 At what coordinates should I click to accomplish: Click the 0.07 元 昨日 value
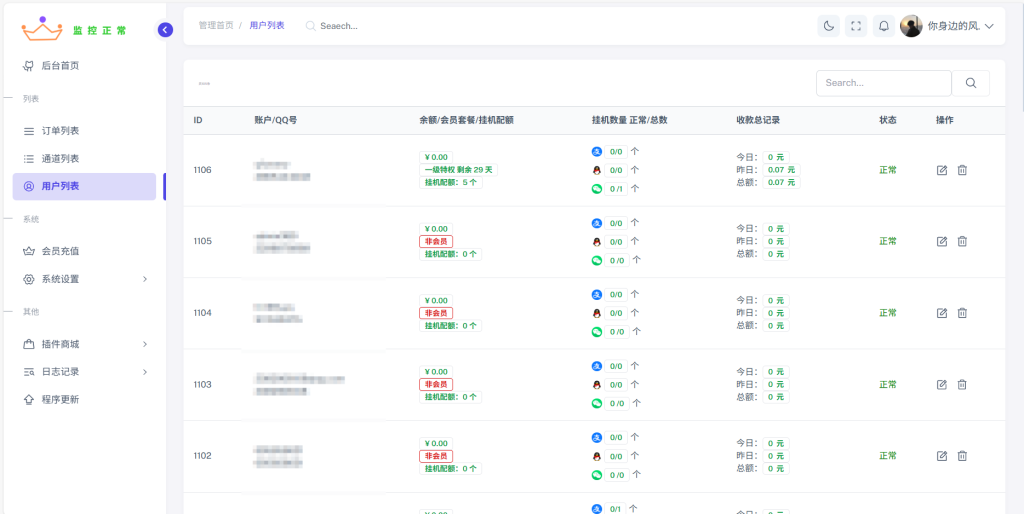(781, 170)
